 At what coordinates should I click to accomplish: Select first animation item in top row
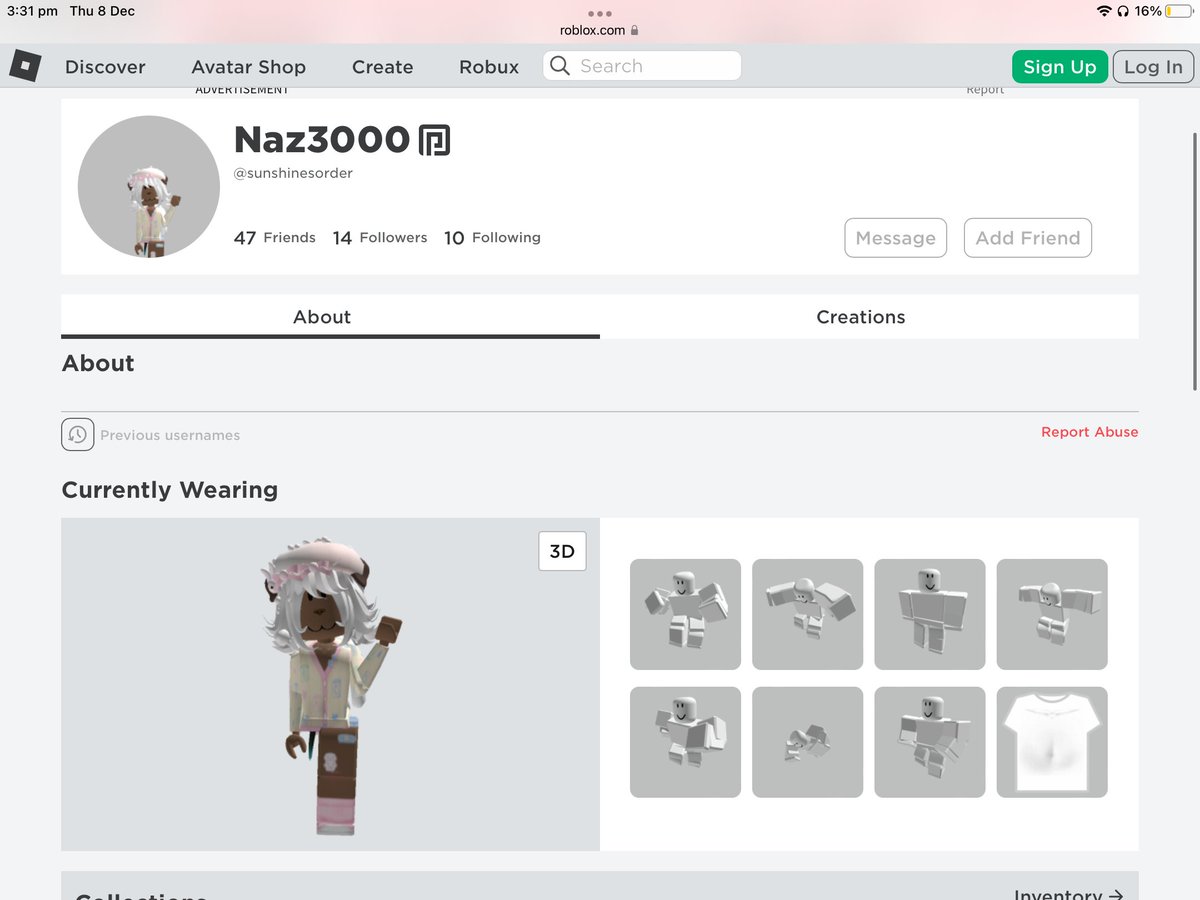coord(685,614)
